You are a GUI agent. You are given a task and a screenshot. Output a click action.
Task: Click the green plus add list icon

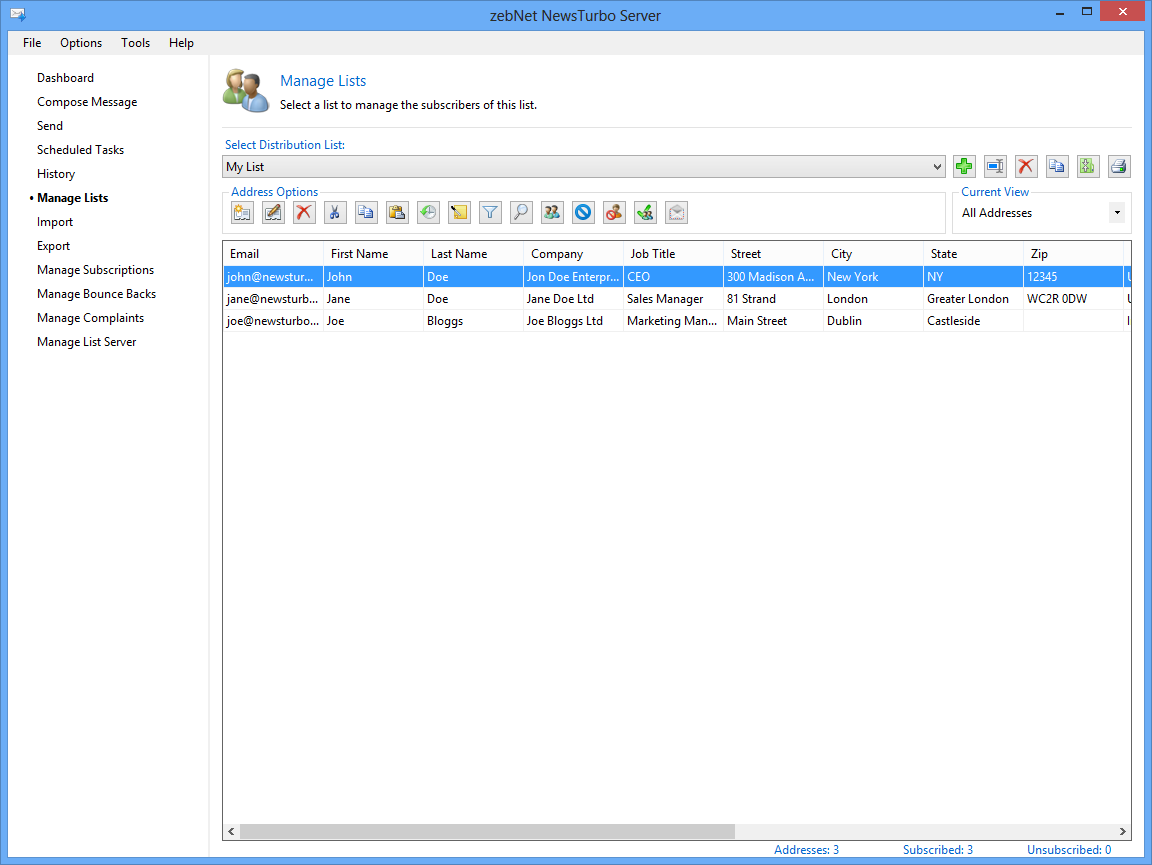(964, 167)
